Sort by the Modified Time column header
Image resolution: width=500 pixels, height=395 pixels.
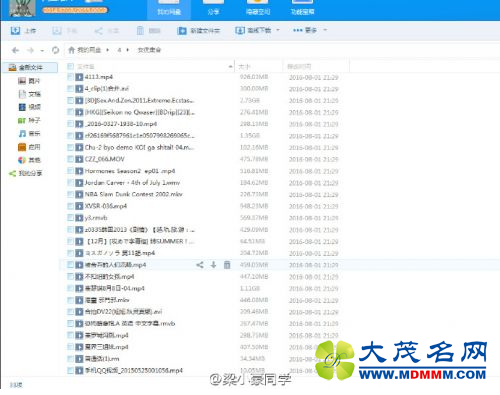tap(299, 67)
